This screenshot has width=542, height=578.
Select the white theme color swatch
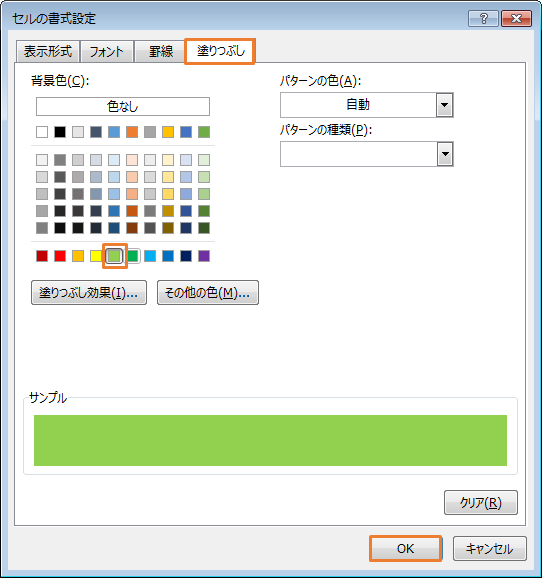pos(42,132)
